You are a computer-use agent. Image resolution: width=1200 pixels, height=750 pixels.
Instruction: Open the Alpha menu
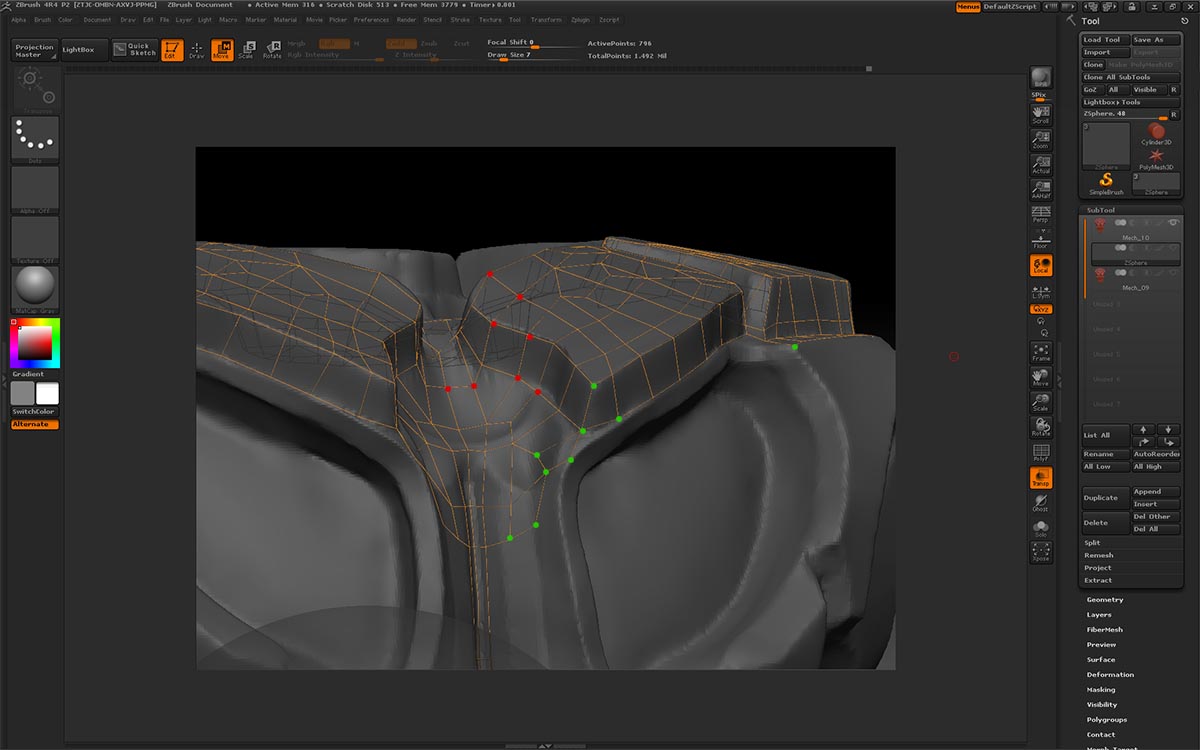click(19, 20)
